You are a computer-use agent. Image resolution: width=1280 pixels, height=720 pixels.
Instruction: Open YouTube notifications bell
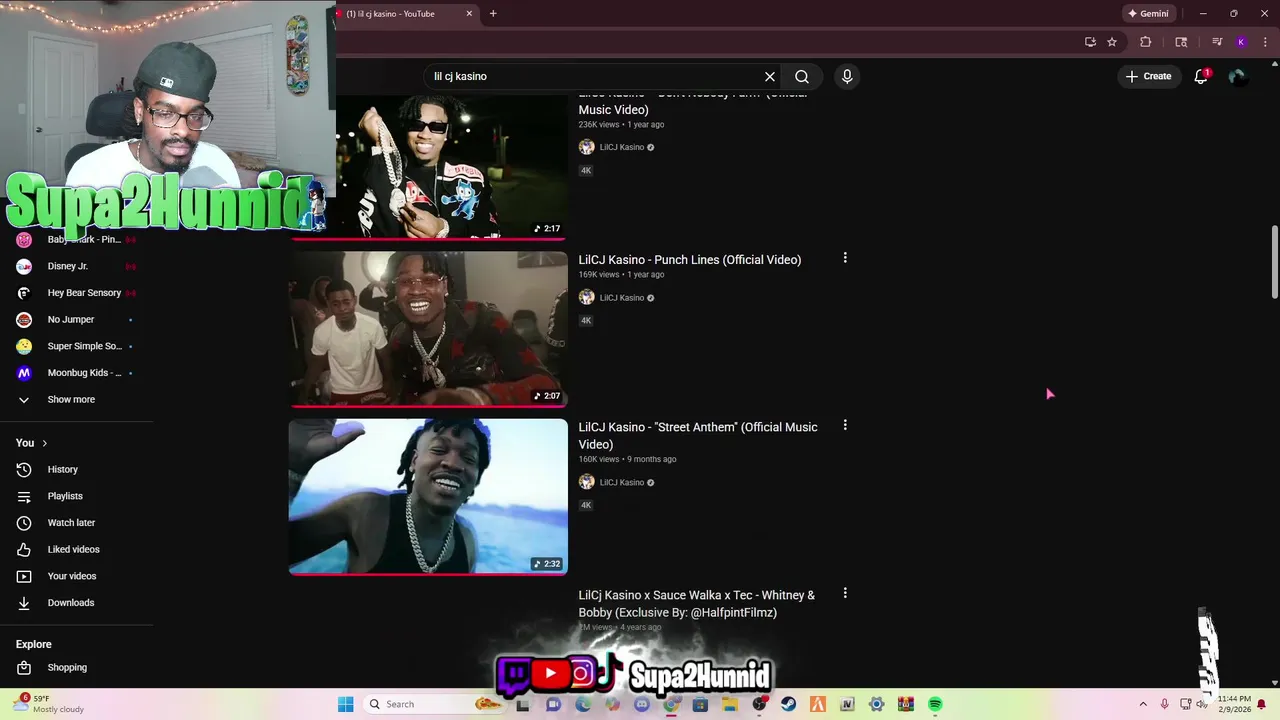point(1201,76)
